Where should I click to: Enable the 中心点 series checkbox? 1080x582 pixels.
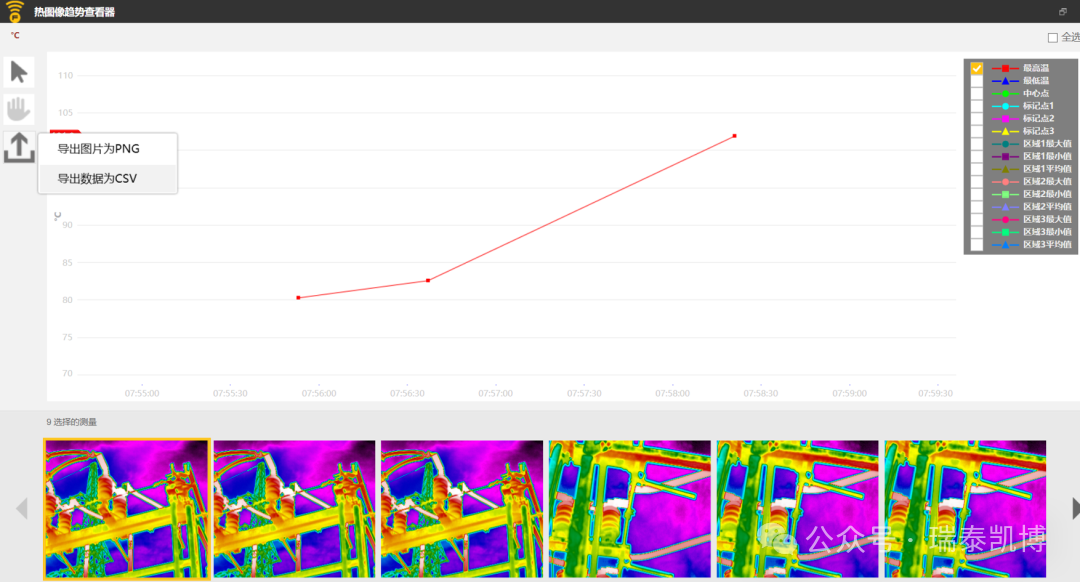click(x=977, y=93)
